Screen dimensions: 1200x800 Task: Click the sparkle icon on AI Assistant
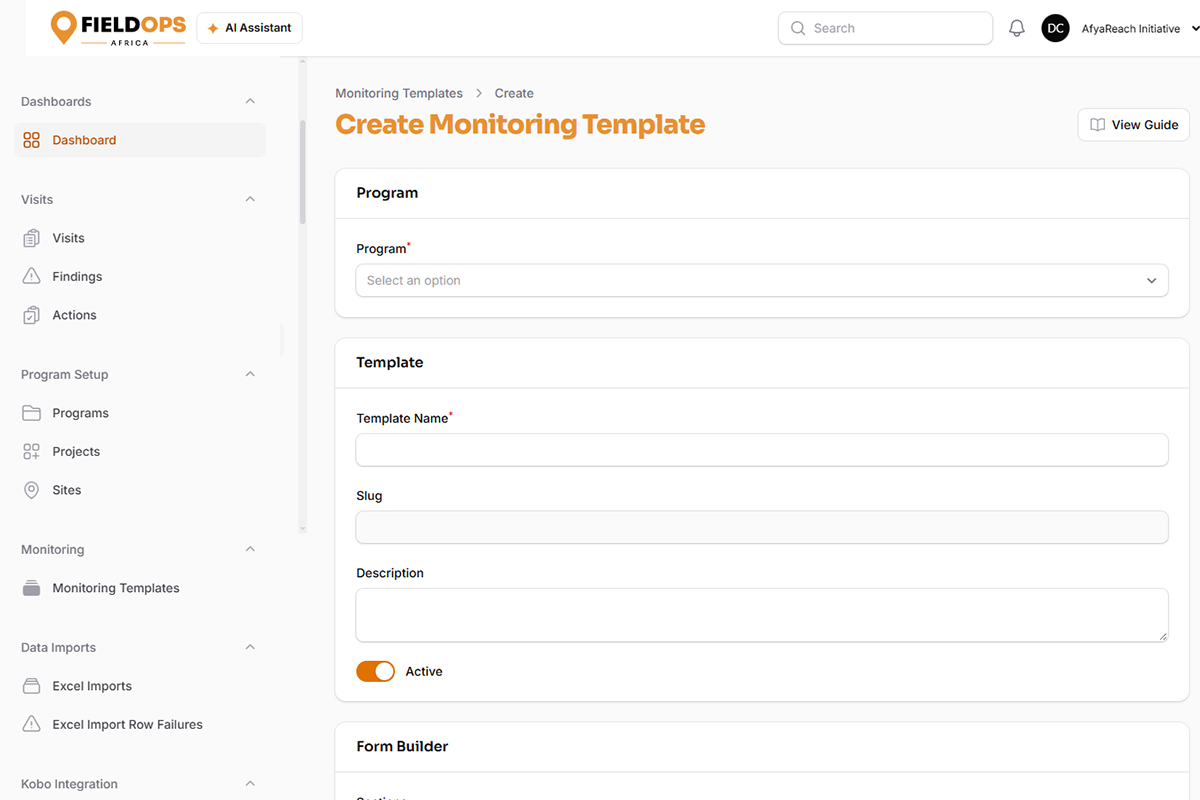(213, 28)
